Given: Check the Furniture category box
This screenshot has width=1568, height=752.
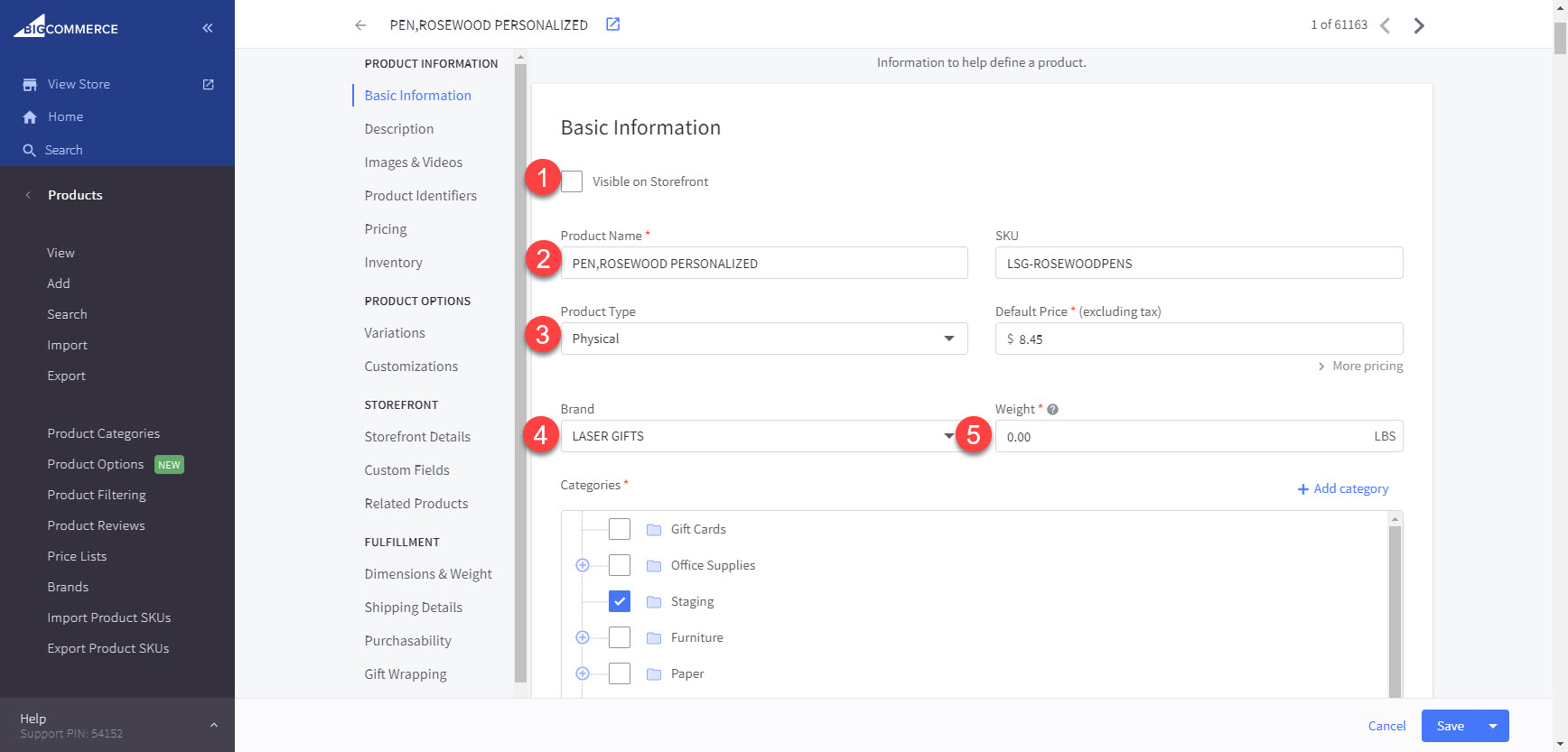Looking at the screenshot, I should (620, 637).
